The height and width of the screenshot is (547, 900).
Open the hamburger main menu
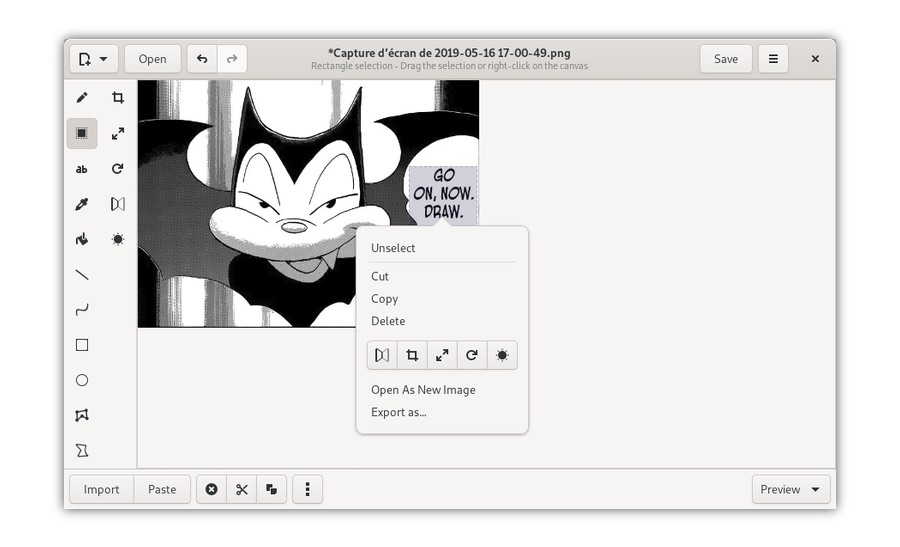773,59
